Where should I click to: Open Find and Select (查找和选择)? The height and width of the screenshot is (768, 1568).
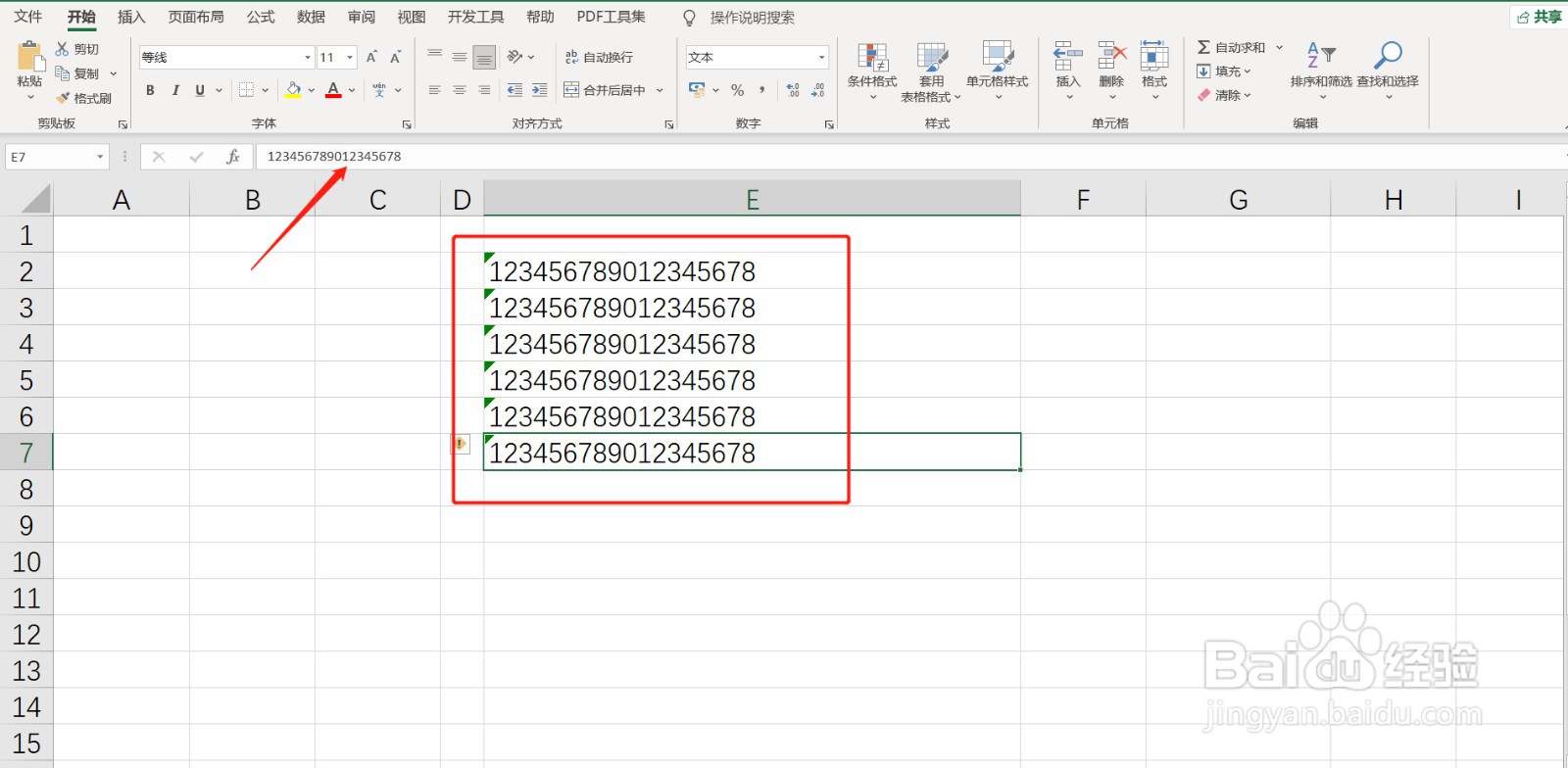[1388, 71]
